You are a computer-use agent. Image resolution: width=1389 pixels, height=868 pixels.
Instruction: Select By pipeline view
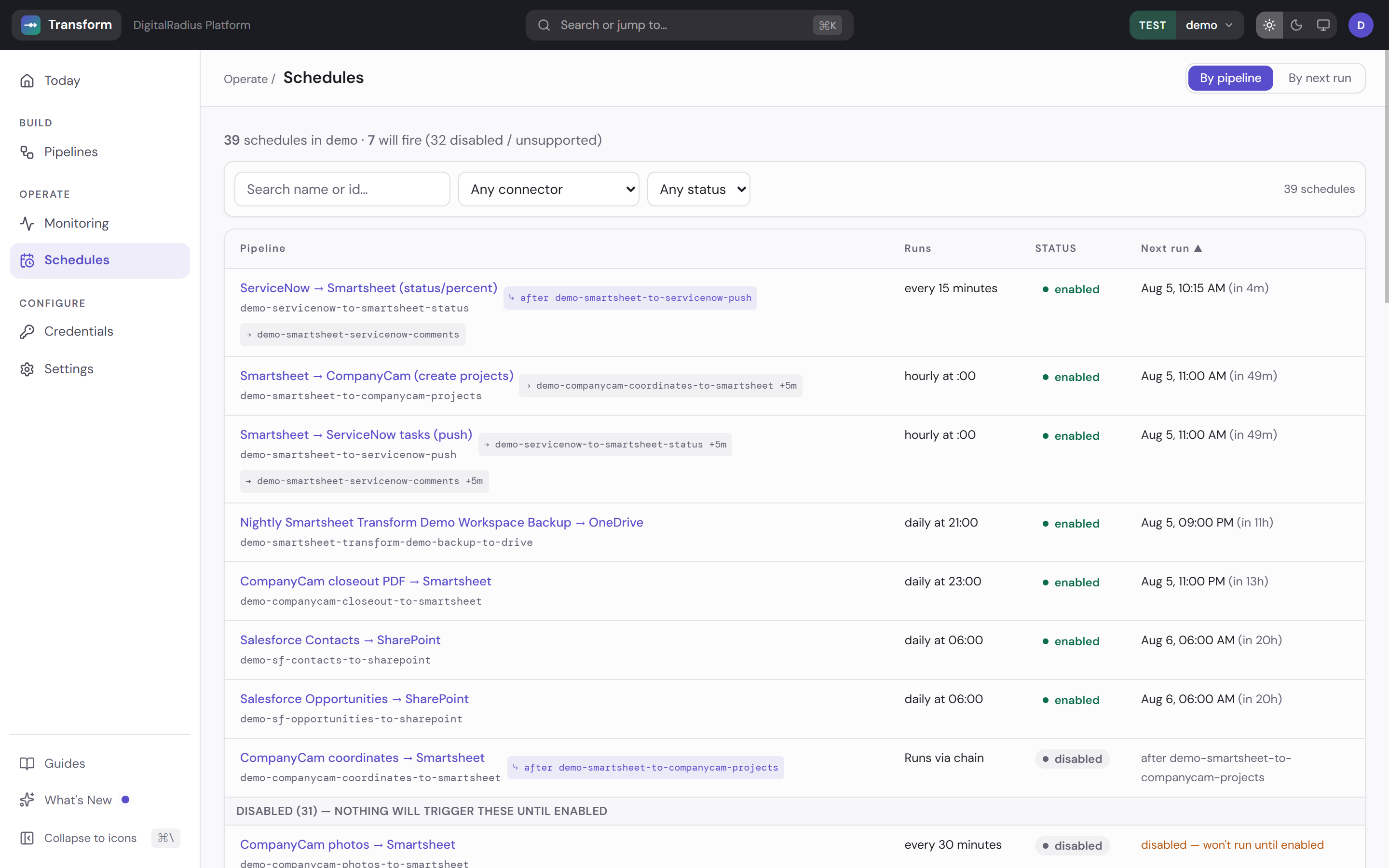(1230, 78)
